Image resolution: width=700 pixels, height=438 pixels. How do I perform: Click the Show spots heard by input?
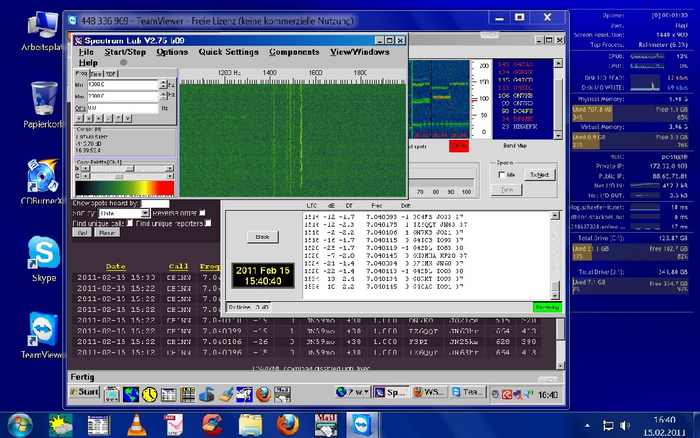[155, 204]
